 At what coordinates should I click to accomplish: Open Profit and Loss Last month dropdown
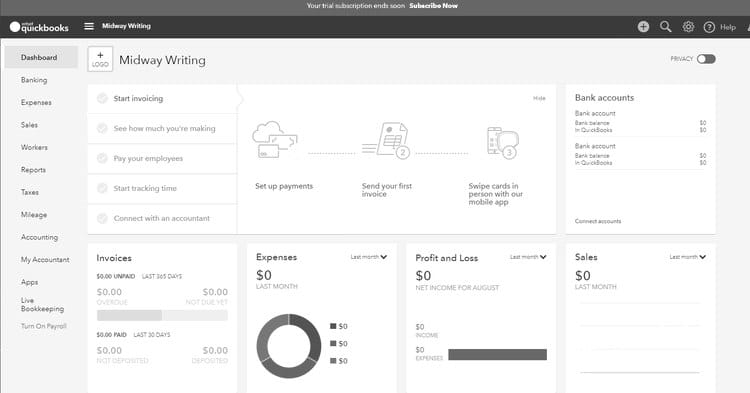tap(528, 257)
